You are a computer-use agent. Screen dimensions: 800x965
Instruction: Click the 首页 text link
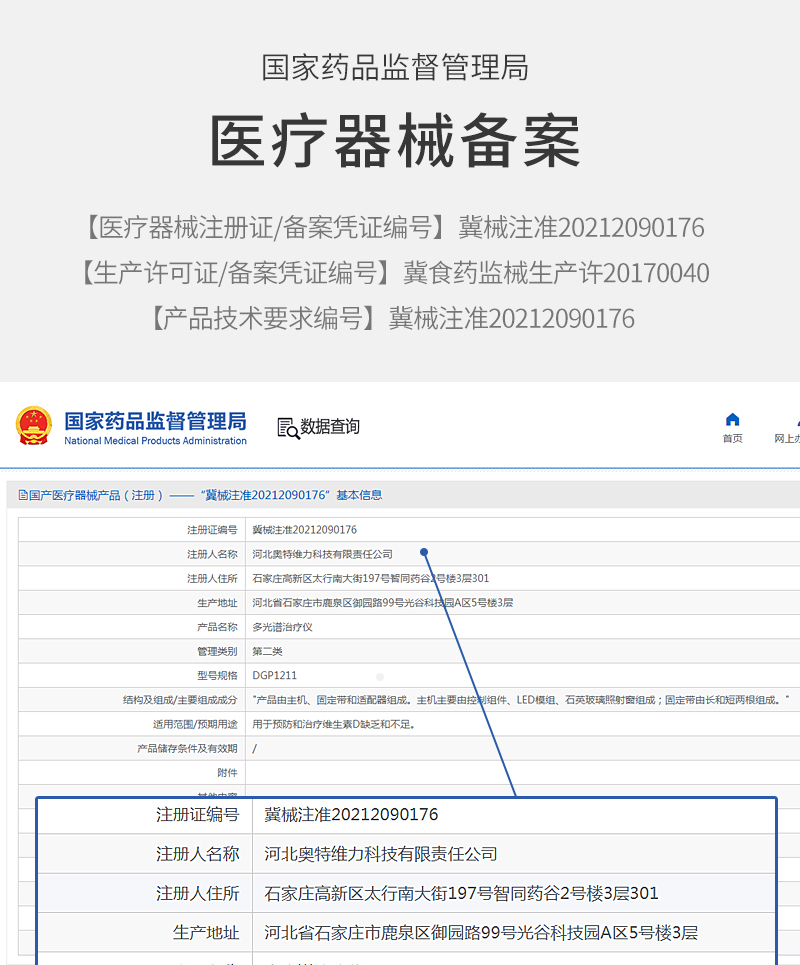click(x=732, y=438)
